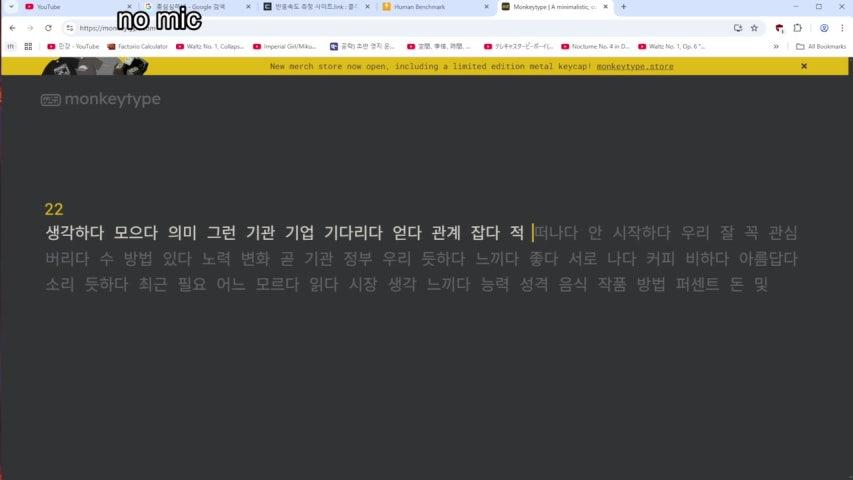The image size is (853, 480).
Task: Open a new browser tab
Action: [x=624, y=7]
